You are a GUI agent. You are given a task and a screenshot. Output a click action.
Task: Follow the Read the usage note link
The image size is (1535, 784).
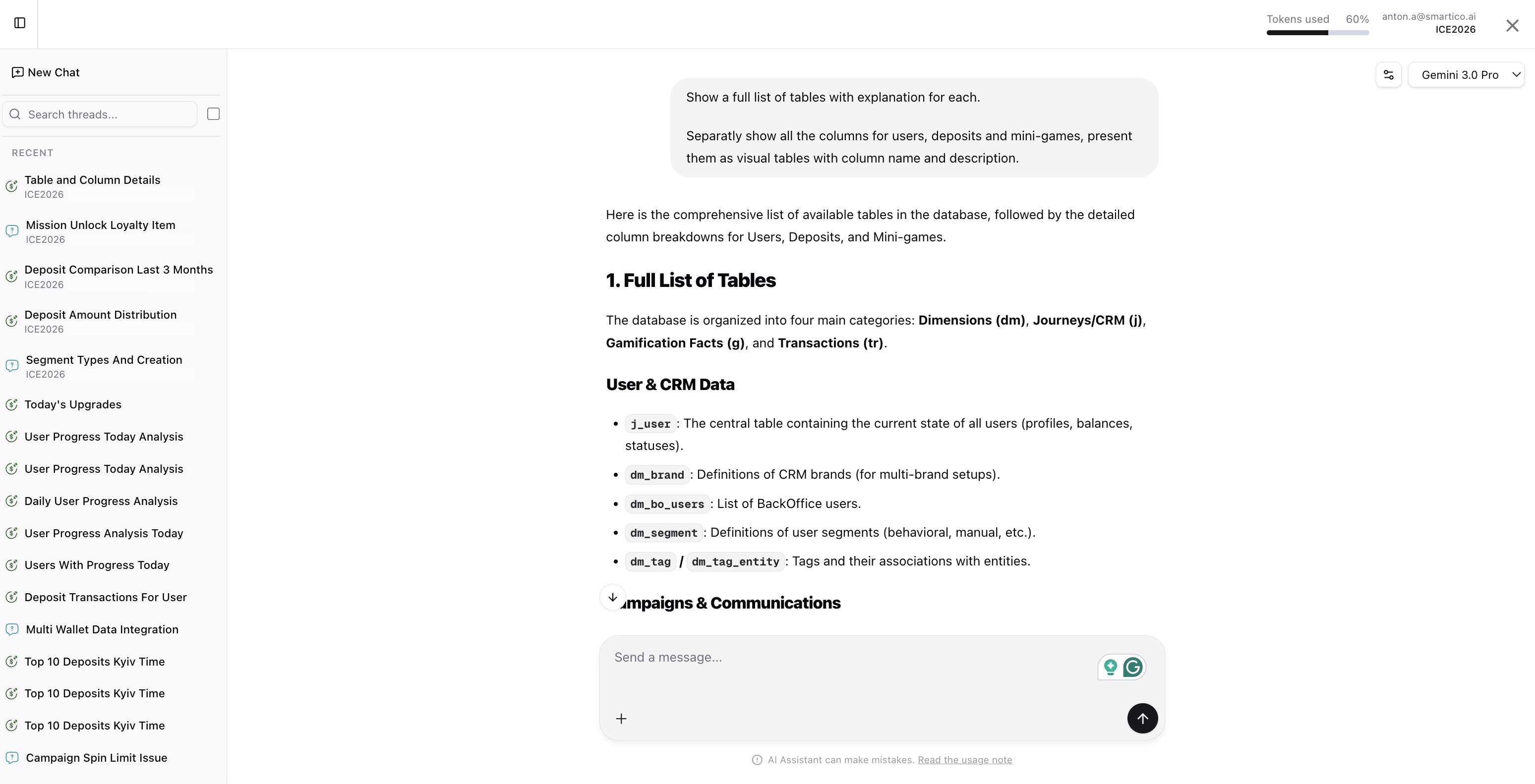coord(964,760)
